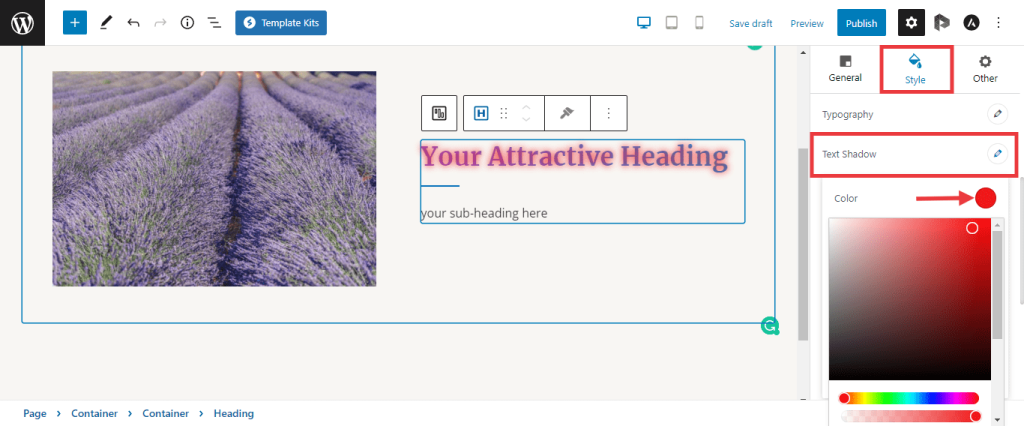Switch to the General tab
The image size is (1024, 426).
pos(845,68)
